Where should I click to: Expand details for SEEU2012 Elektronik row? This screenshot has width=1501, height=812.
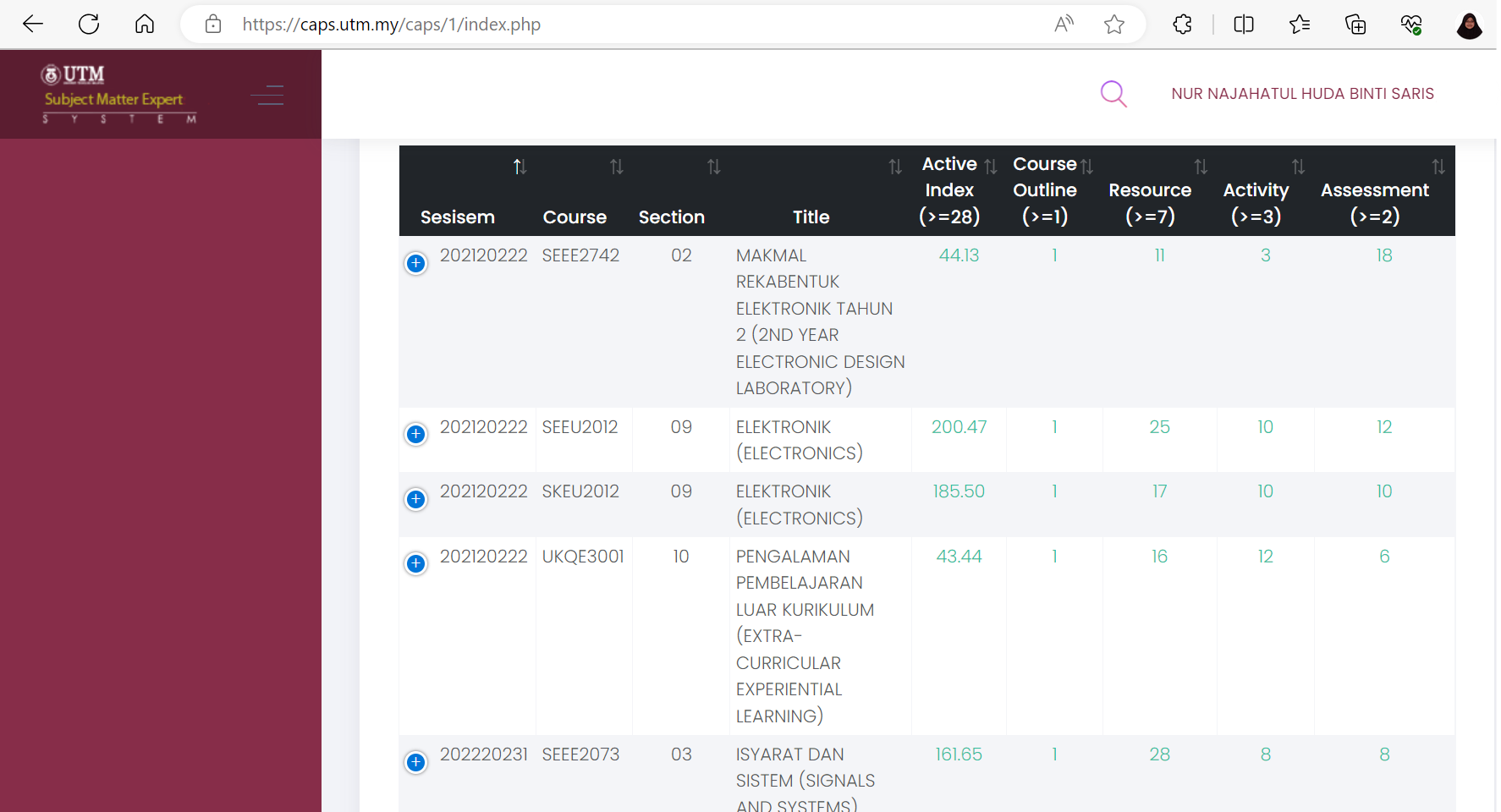tap(415, 434)
